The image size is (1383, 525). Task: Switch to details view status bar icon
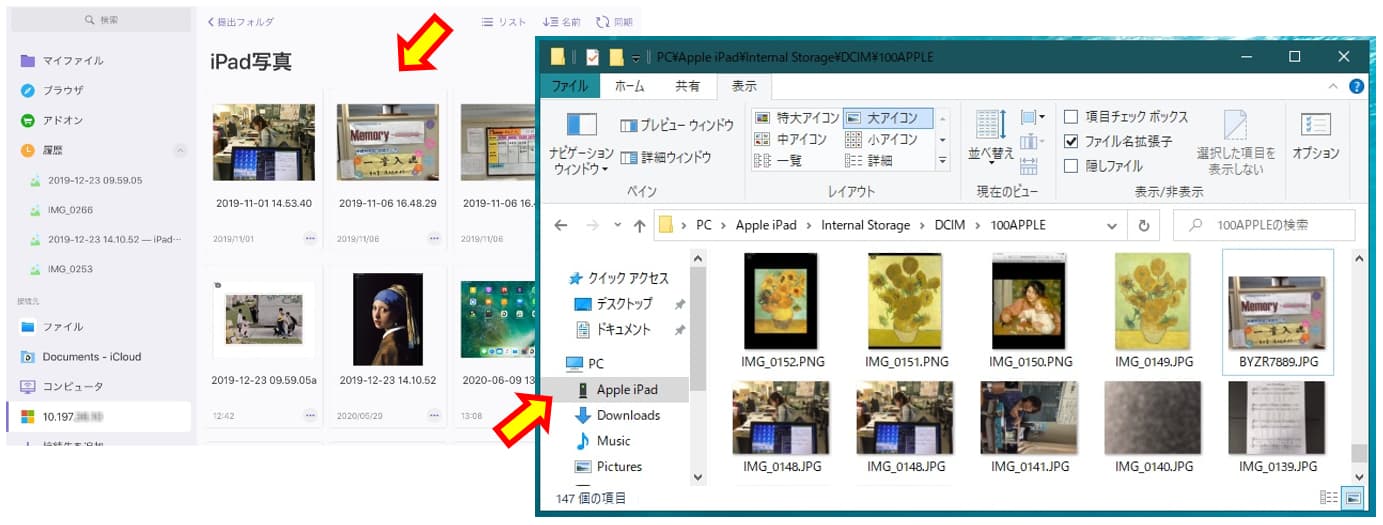pos(1329,497)
